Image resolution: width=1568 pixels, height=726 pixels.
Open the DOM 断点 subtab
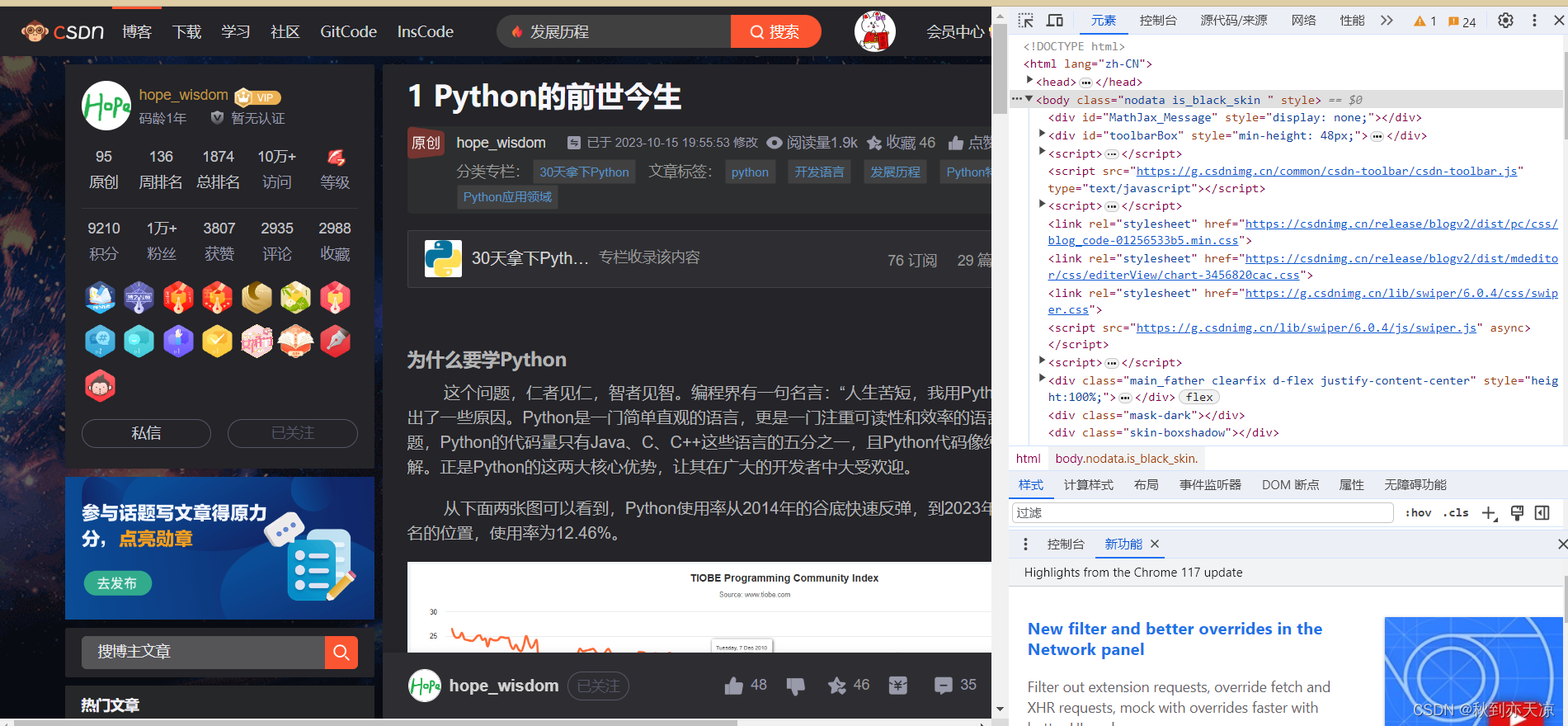pyautogui.click(x=1290, y=485)
